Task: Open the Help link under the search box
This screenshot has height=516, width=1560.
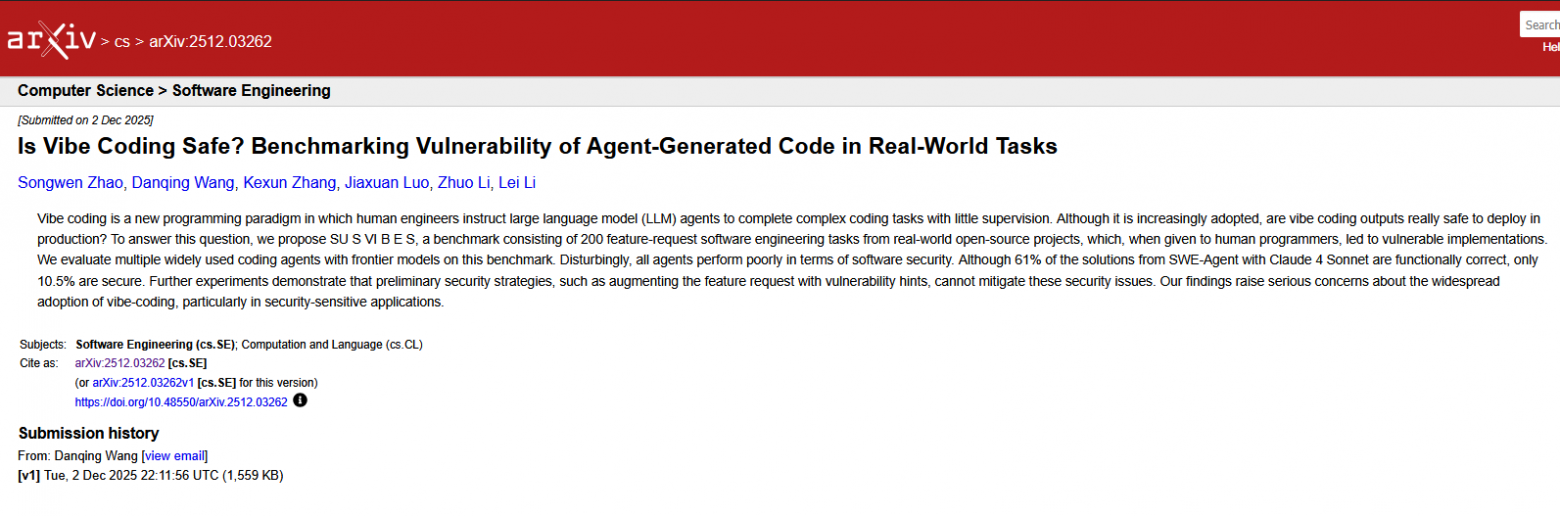Action: (1550, 47)
